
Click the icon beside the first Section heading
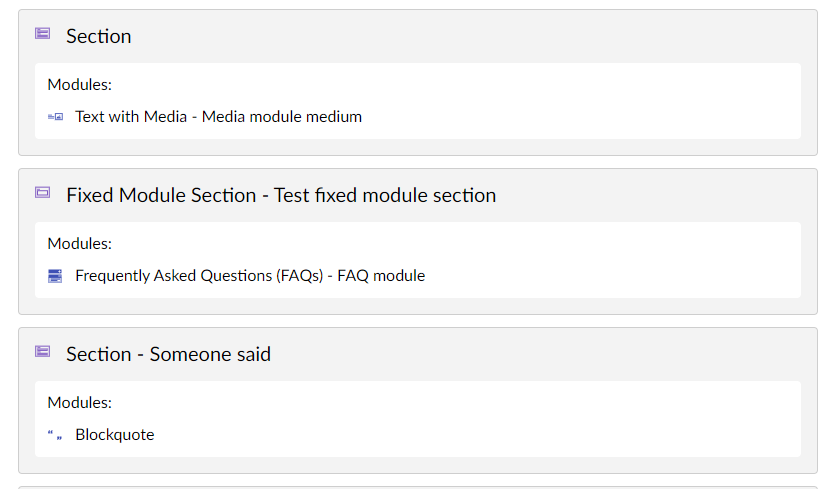tap(43, 34)
